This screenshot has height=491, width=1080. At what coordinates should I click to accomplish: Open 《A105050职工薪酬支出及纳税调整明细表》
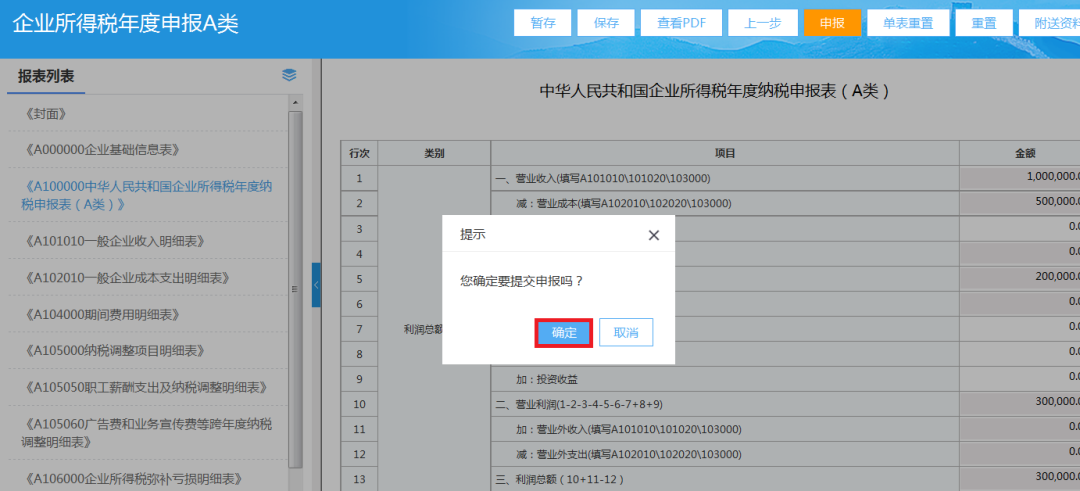coord(146,387)
